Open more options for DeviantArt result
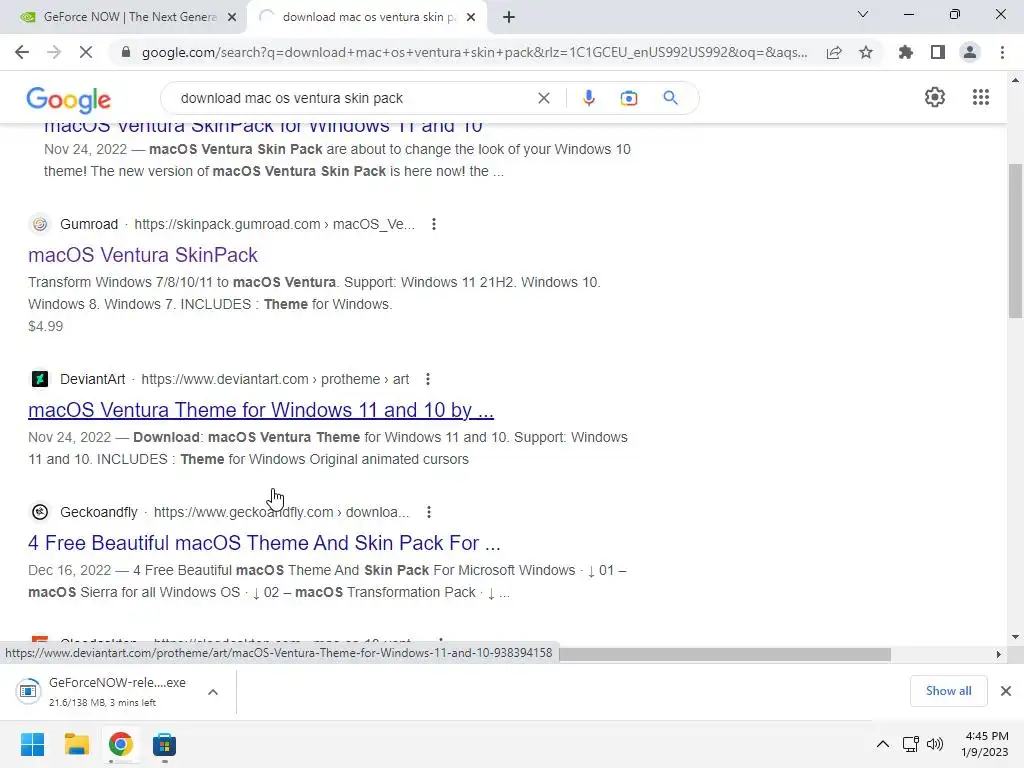 [428, 379]
